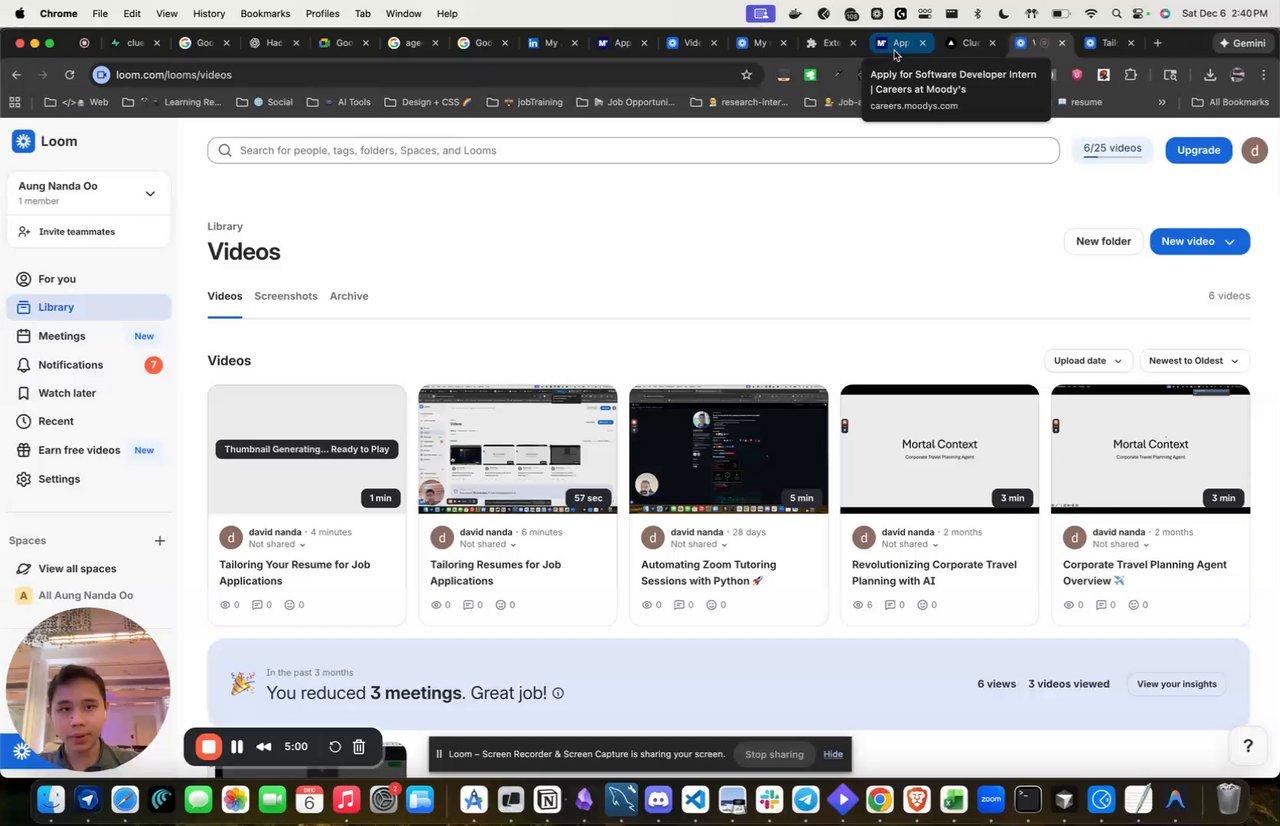Screen dimensions: 1280x826
Task: Open Visual Studio Code from the Dock
Action: point(695,799)
